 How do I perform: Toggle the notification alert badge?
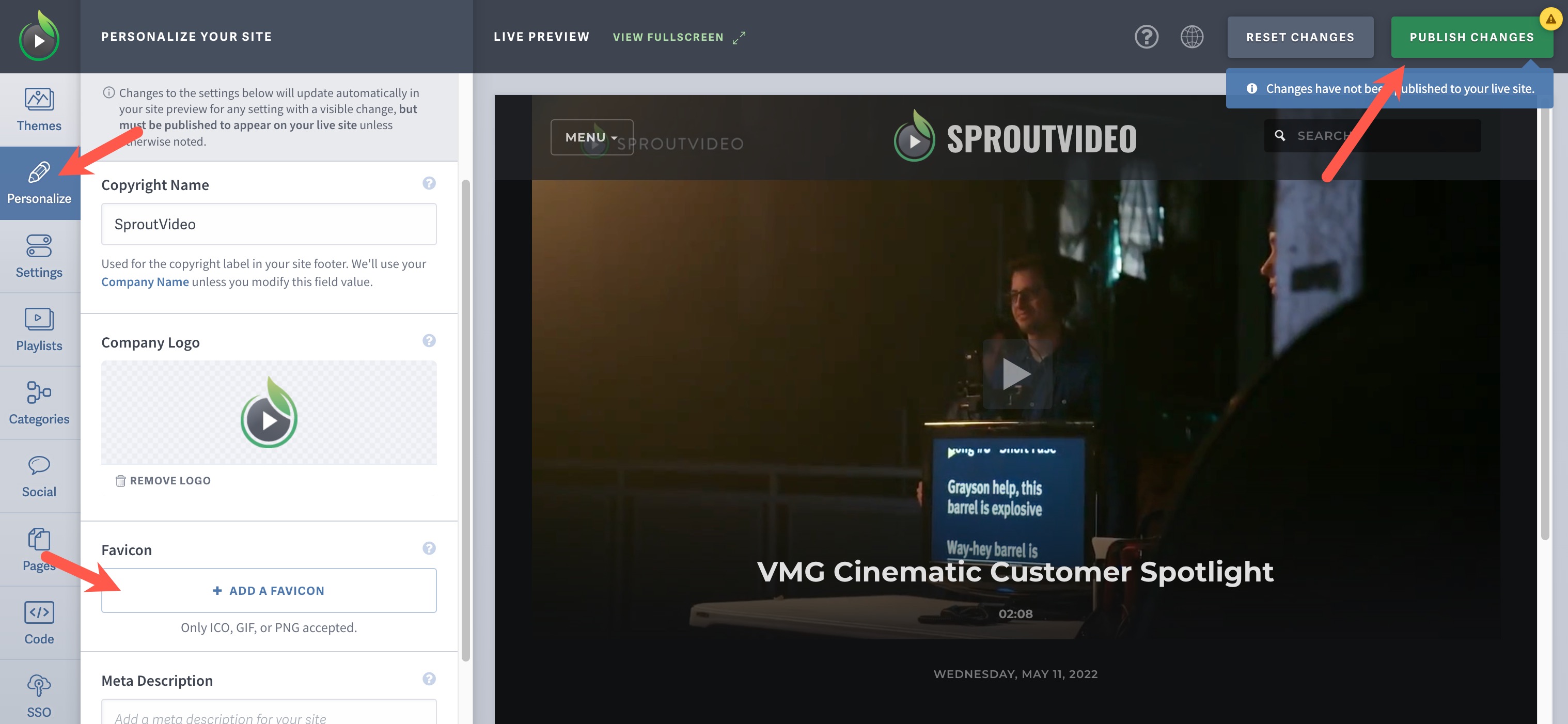coord(1549,18)
